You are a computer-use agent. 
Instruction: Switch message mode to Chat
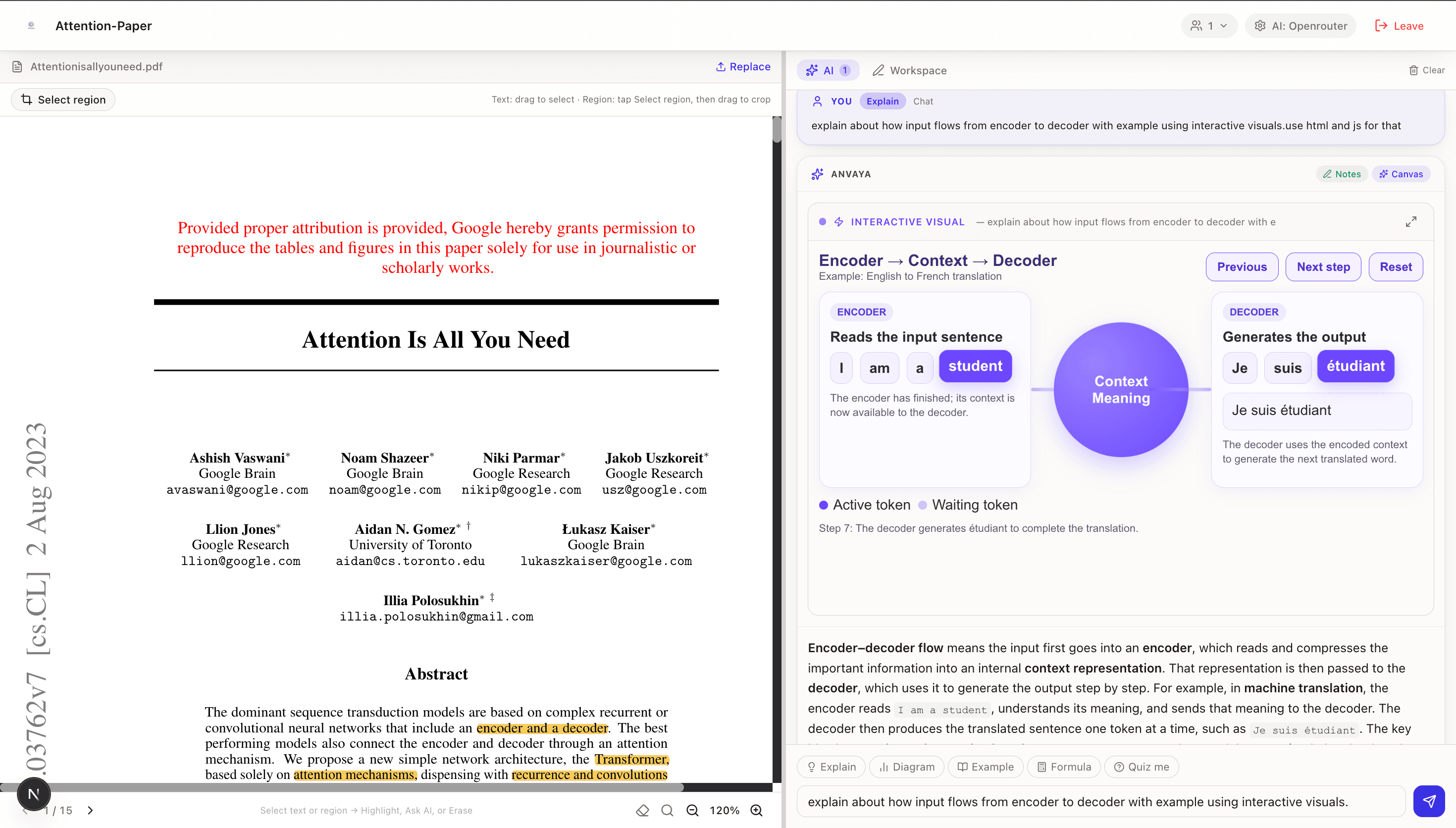(923, 101)
